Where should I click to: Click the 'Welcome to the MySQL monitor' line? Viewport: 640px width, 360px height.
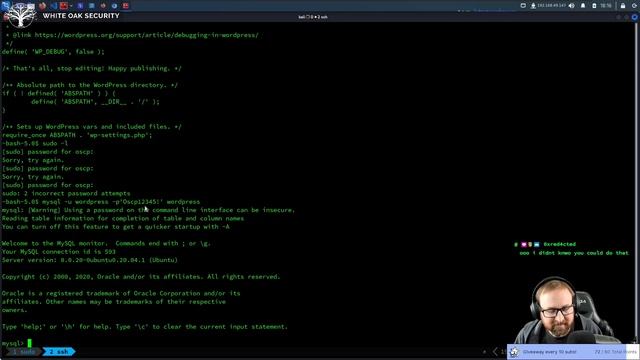(x=106, y=243)
